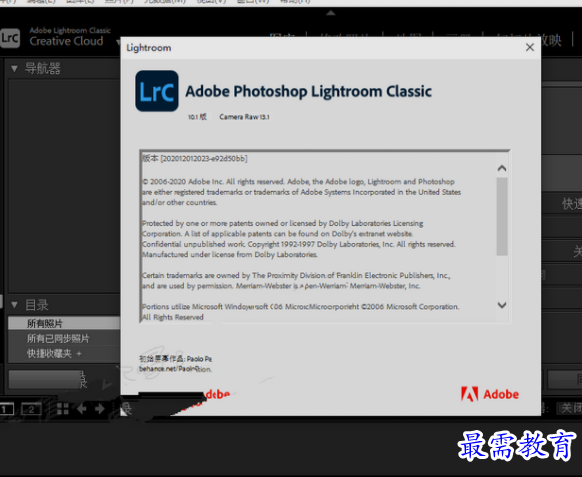Collapse the 目录 panel with its triangle
Image resolution: width=582 pixels, height=477 pixels.
[14, 305]
